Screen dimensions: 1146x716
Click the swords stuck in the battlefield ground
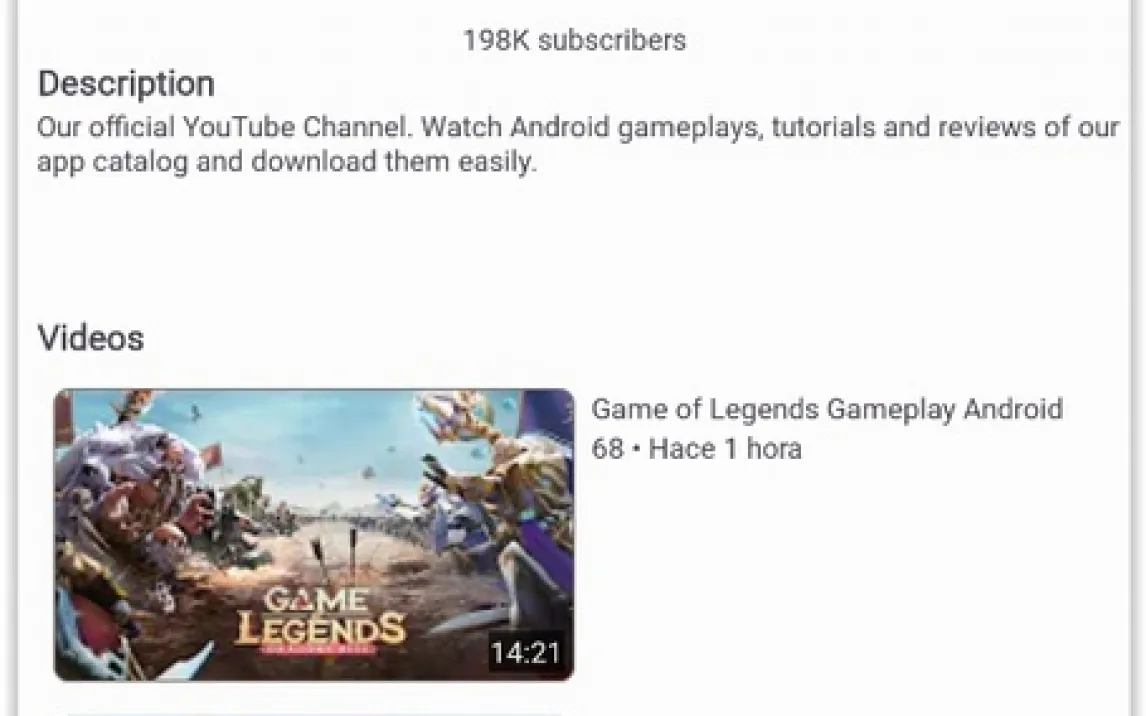336,553
